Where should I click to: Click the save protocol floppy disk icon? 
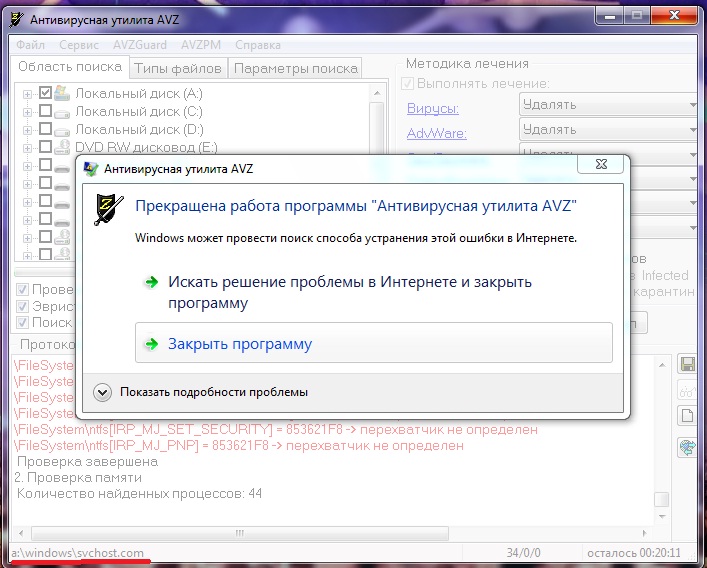(688, 364)
